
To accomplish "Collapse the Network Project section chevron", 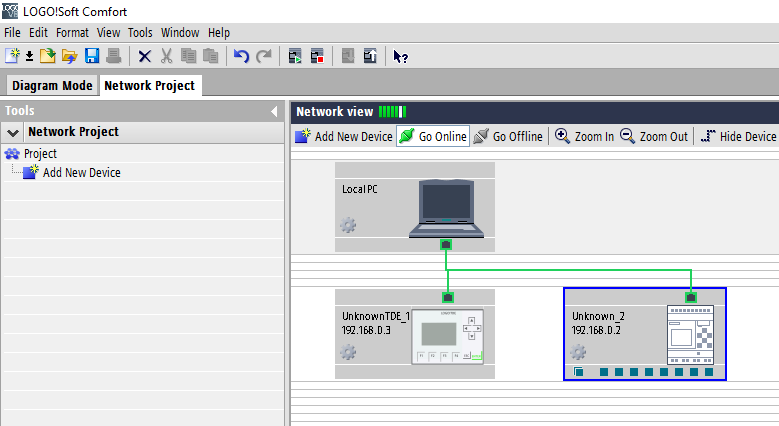I will point(13,132).
